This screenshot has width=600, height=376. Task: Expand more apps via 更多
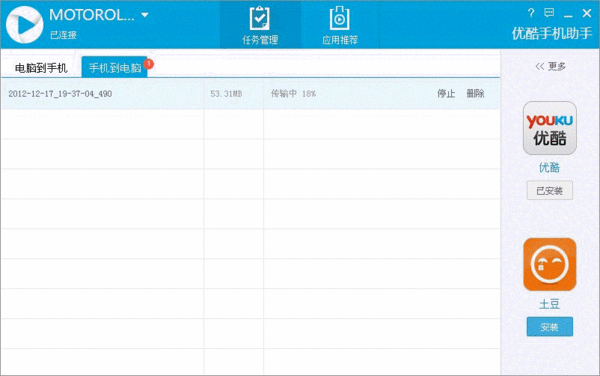tap(550, 67)
